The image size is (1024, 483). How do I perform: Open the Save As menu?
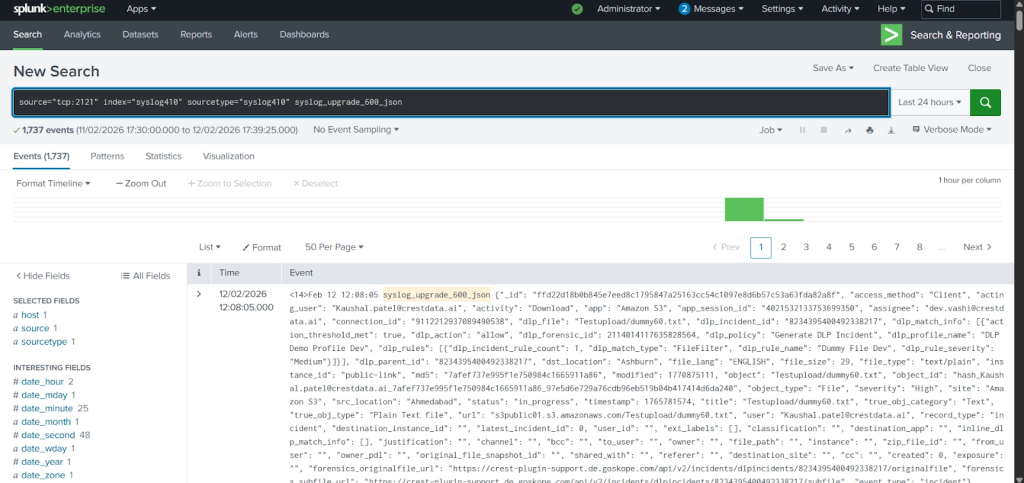(833, 68)
